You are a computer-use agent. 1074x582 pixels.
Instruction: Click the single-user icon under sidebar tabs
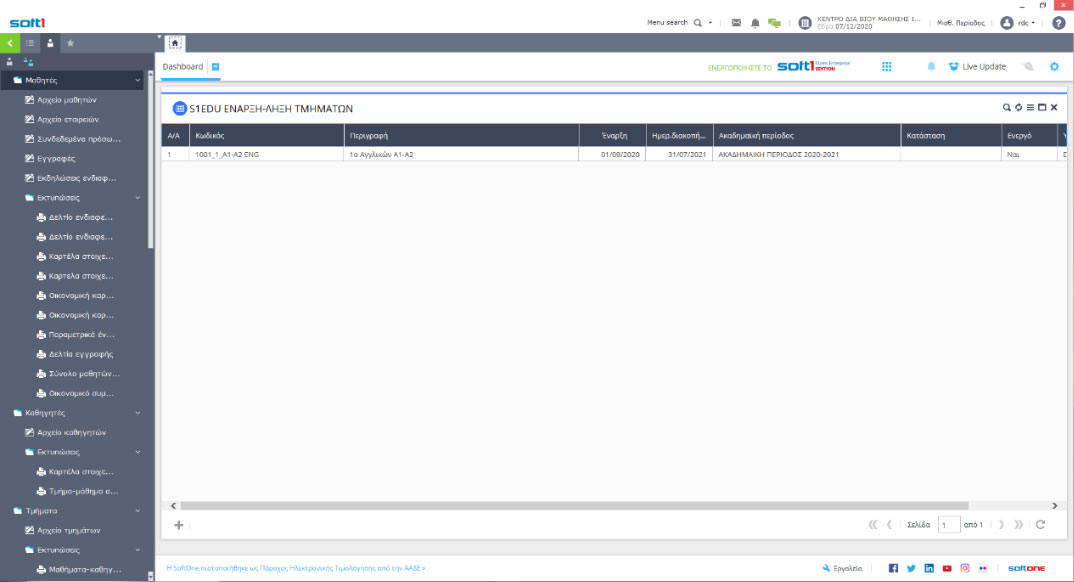click(10, 62)
